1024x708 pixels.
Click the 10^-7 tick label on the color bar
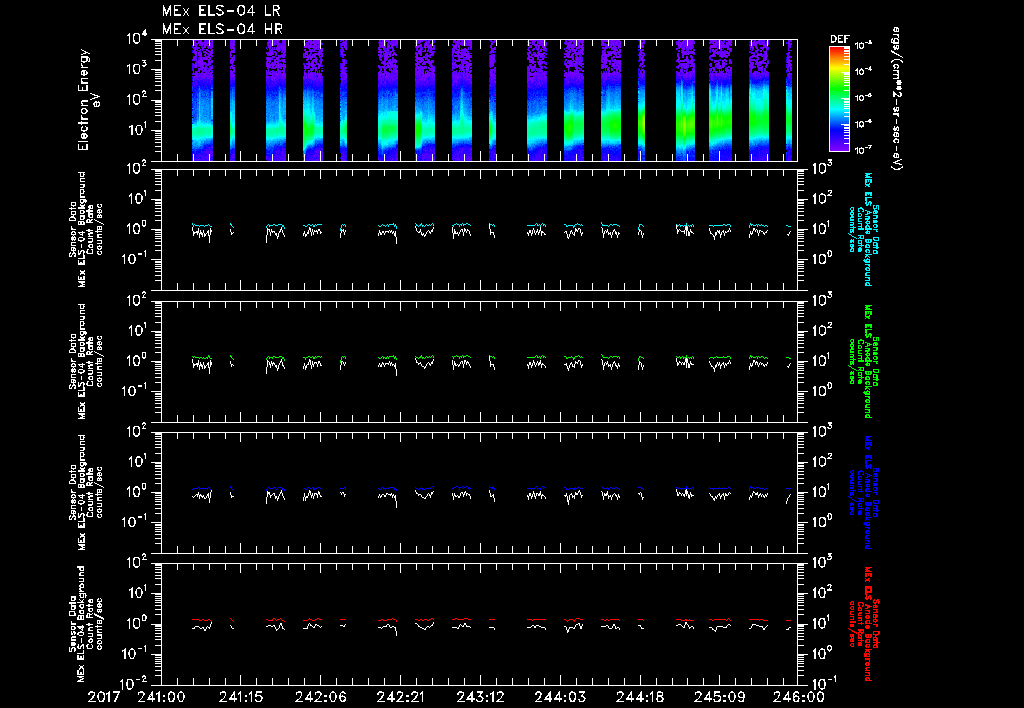863,150
